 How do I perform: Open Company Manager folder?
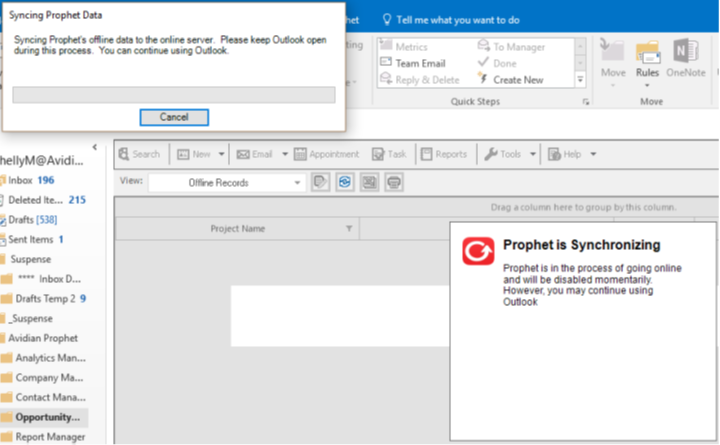pyautogui.click(x=42, y=377)
